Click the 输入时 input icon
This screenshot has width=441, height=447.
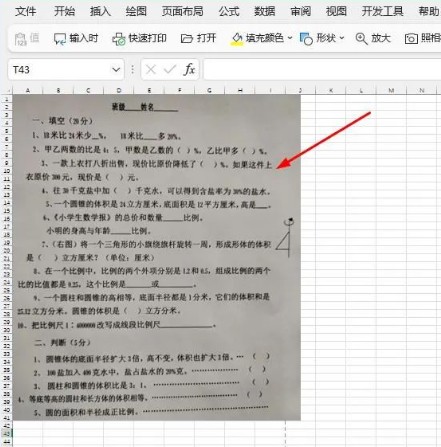click(60, 39)
